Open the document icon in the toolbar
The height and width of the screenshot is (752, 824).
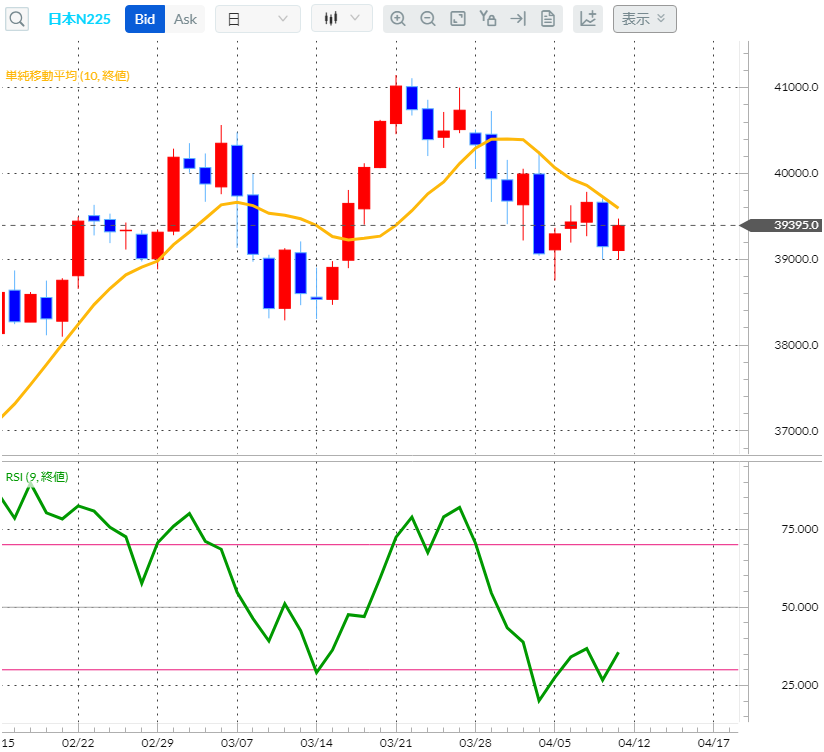pos(546,18)
